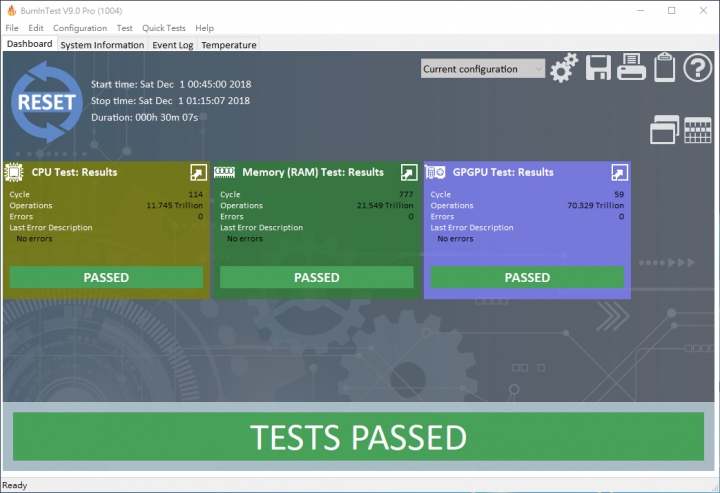Click the GPGPU Test: Results title

pyautogui.click(x=503, y=172)
